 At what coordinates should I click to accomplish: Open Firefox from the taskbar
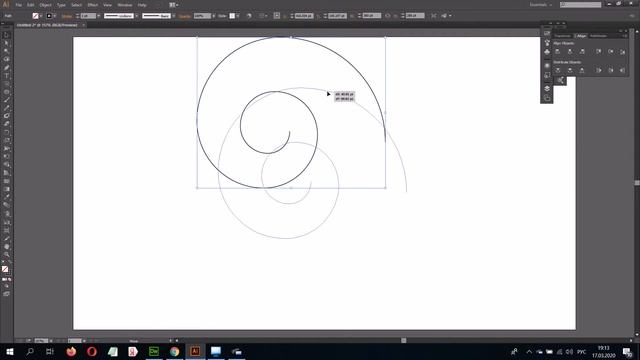click(x=71, y=351)
